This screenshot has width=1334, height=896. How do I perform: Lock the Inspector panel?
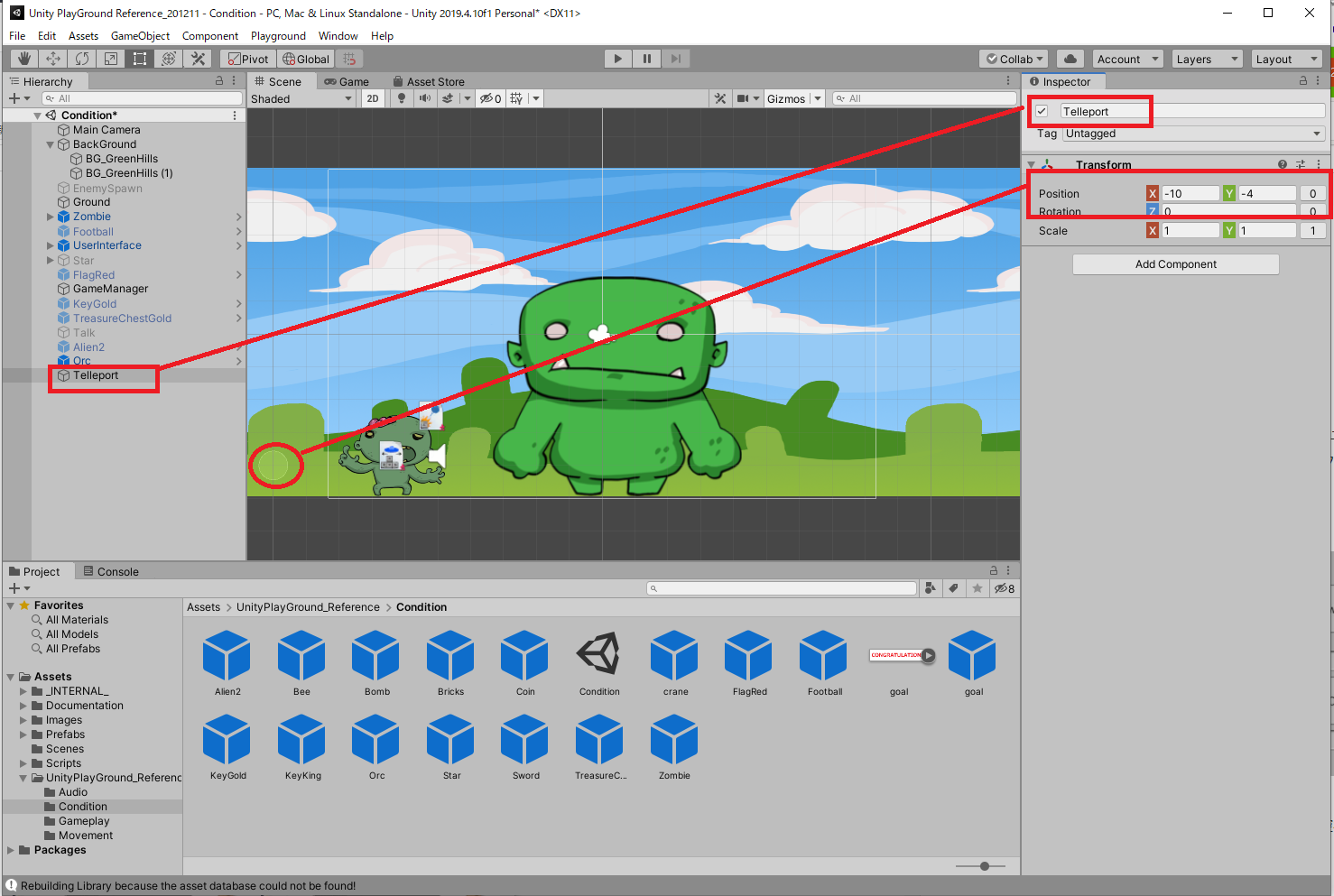pos(1302,80)
